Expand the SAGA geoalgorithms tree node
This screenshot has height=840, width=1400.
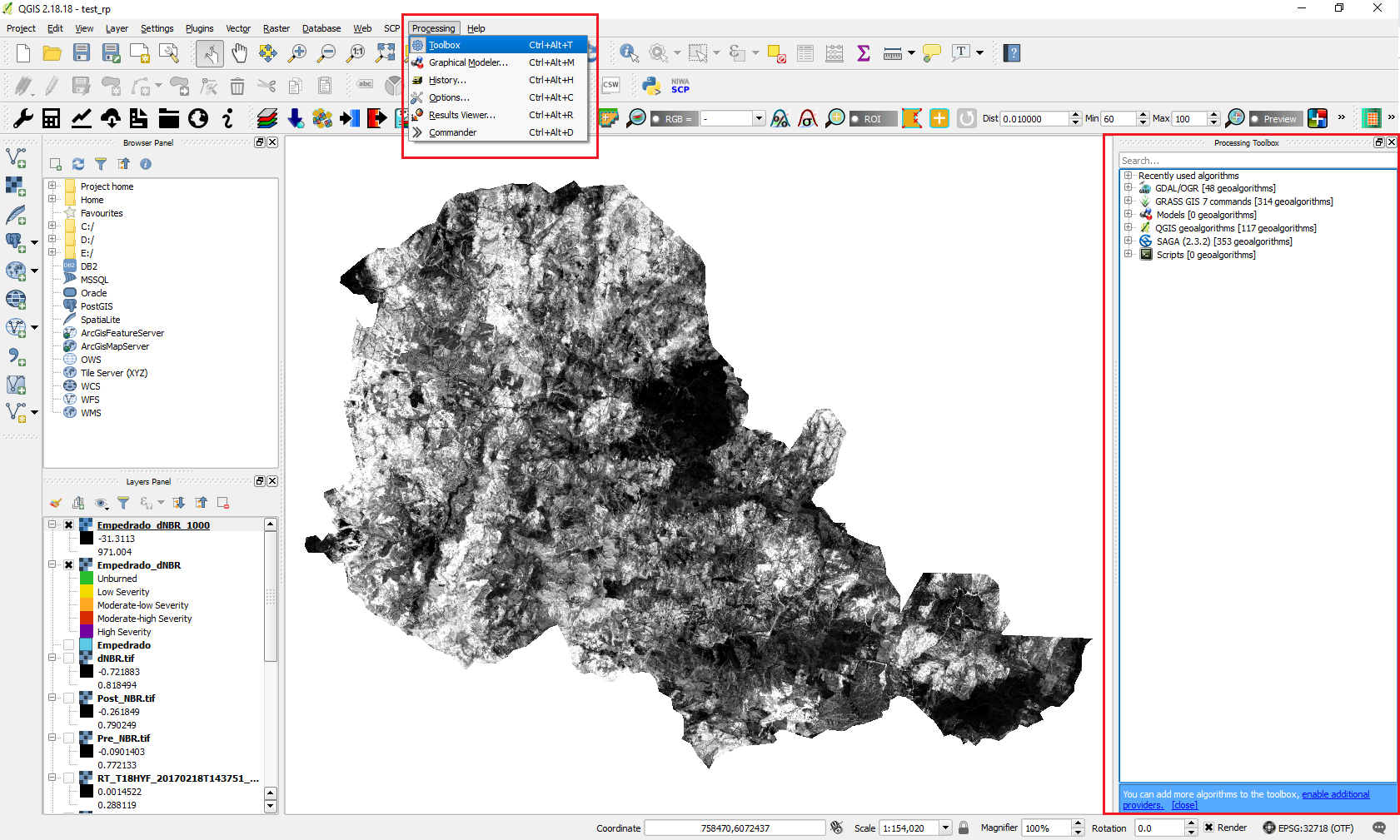pos(1128,241)
